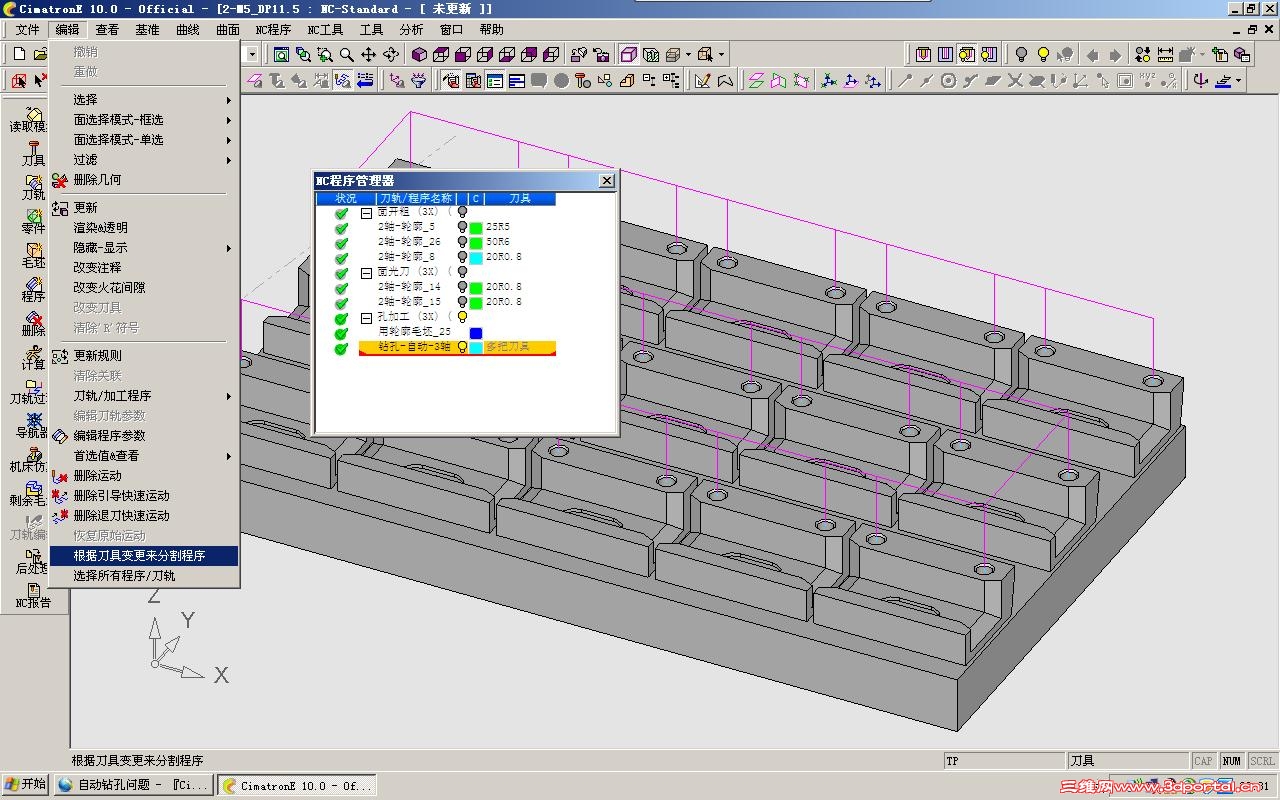Choose 选择所有程序/刀轨 menu entry
This screenshot has height=800, width=1280.
point(144,576)
